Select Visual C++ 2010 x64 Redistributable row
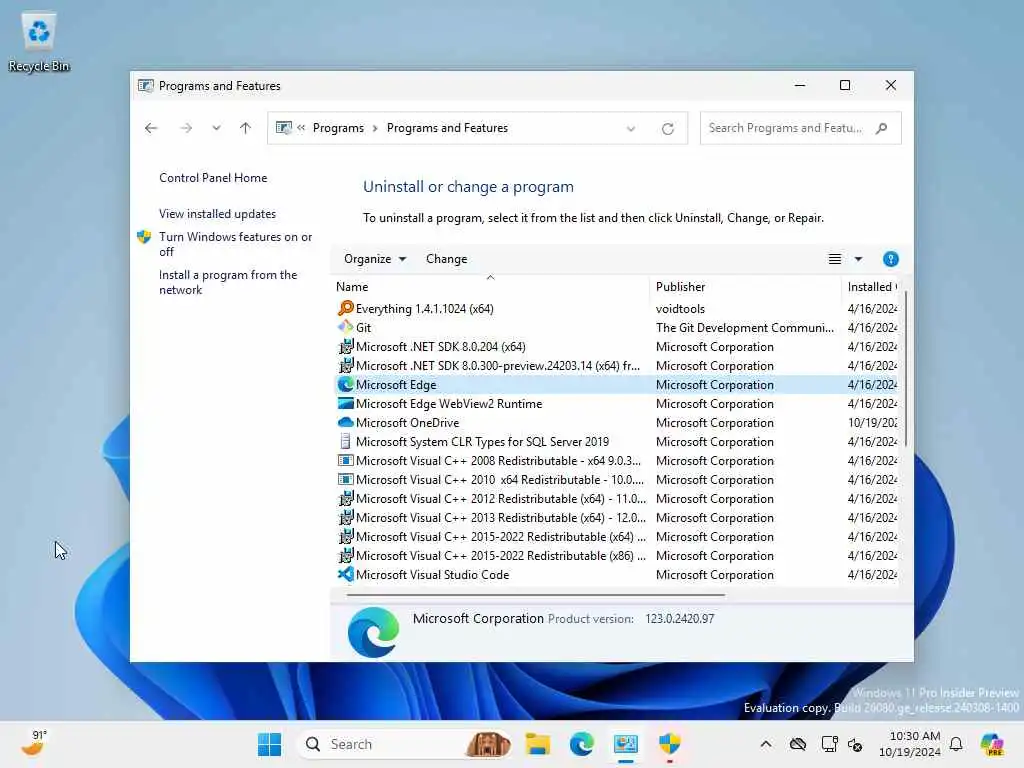 (x=616, y=479)
